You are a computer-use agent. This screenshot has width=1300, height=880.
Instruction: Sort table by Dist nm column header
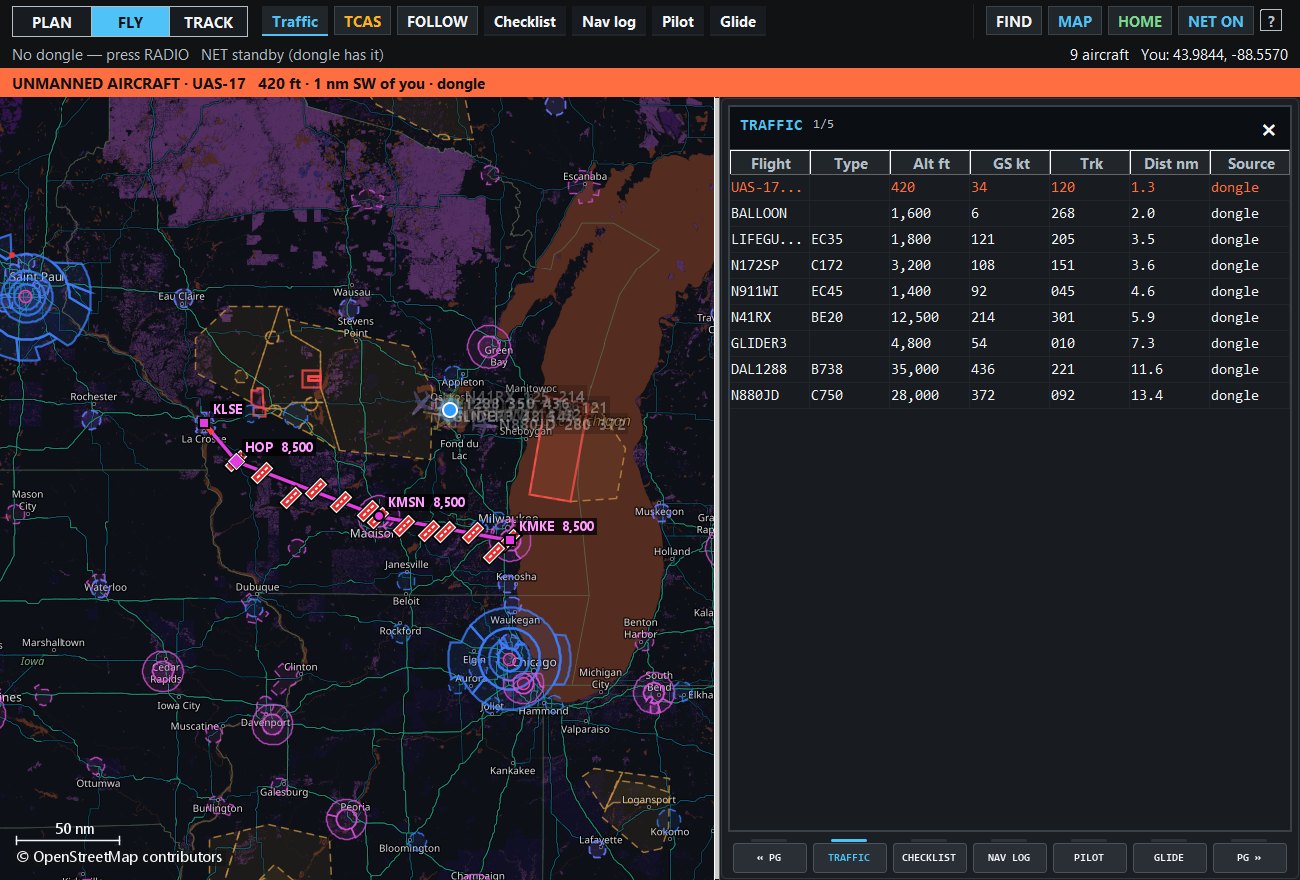[1170, 163]
